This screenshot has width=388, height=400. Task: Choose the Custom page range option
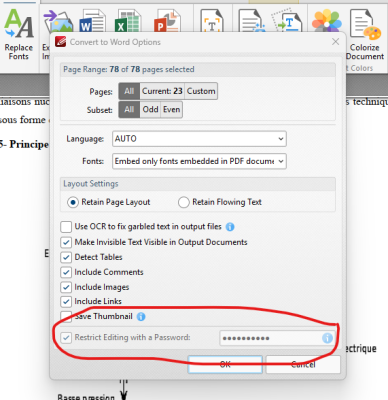tap(201, 91)
